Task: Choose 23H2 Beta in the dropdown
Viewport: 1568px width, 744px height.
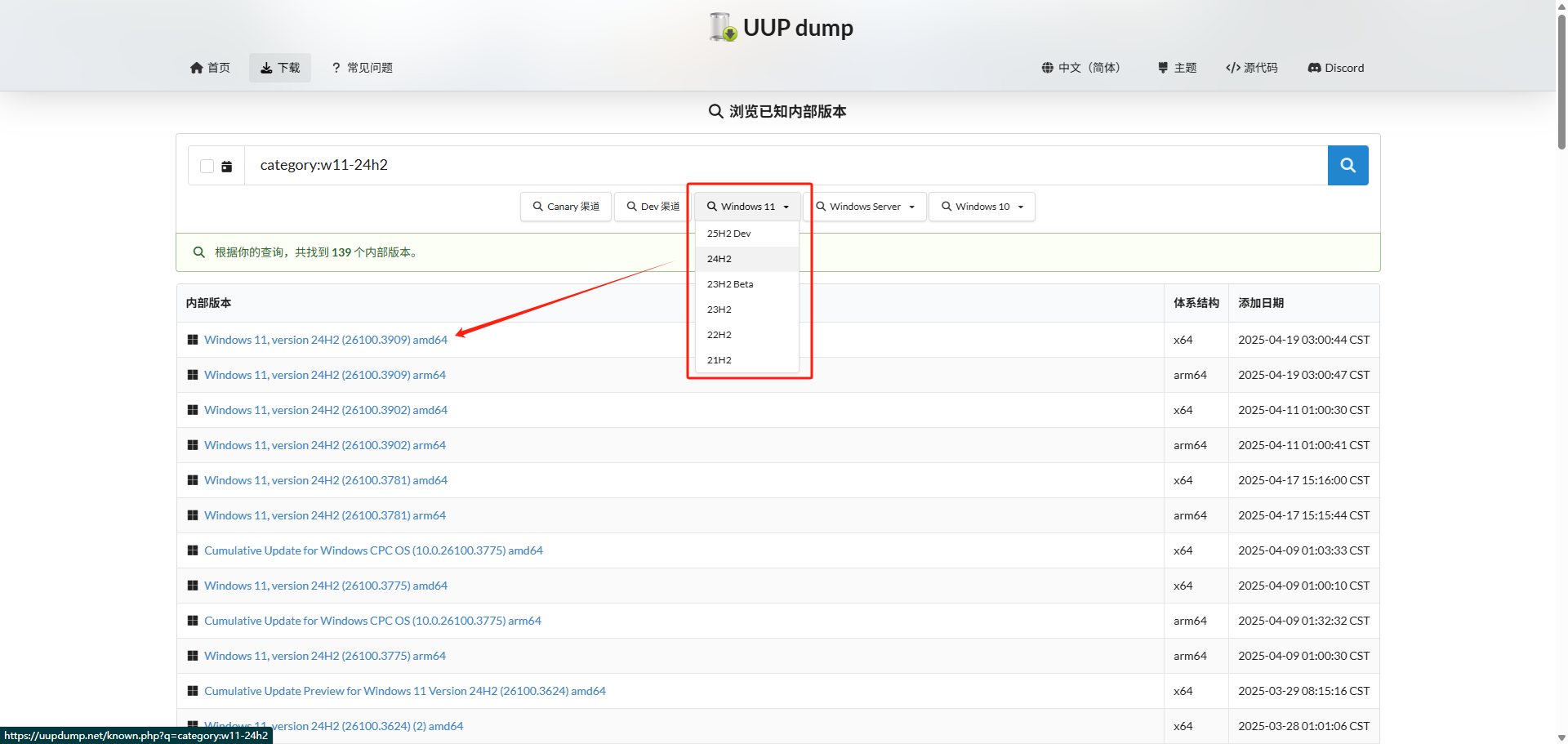Action: point(746,284)
